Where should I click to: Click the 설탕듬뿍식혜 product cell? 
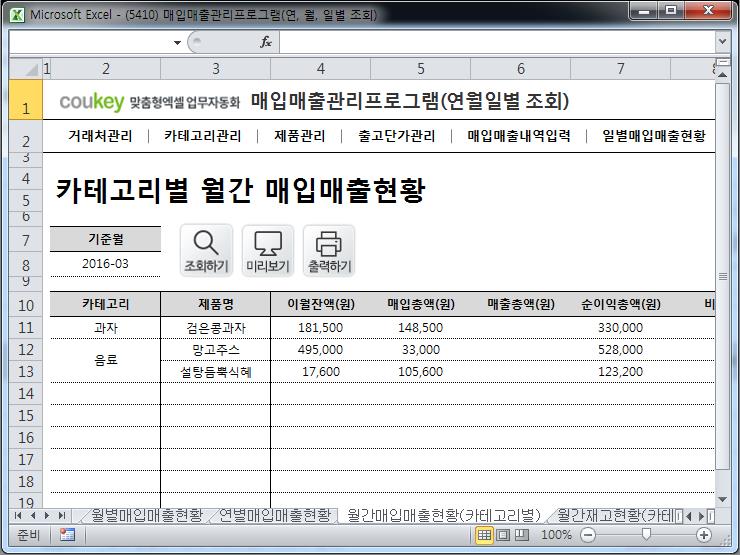pos(216,372)
